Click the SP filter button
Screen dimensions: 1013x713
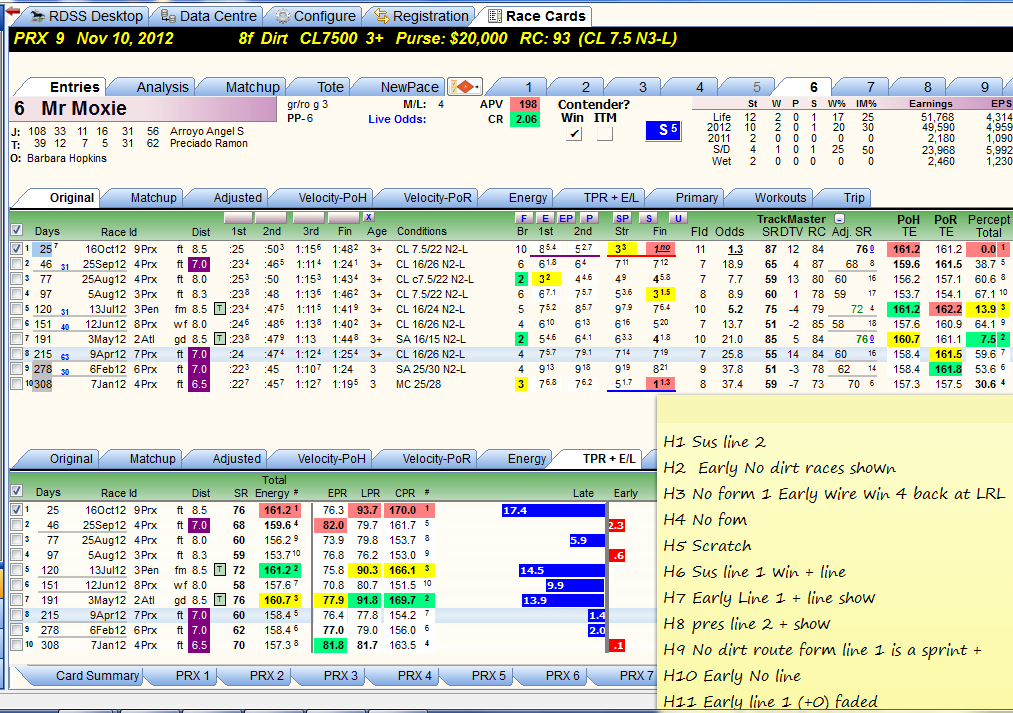tap(622, 218)
